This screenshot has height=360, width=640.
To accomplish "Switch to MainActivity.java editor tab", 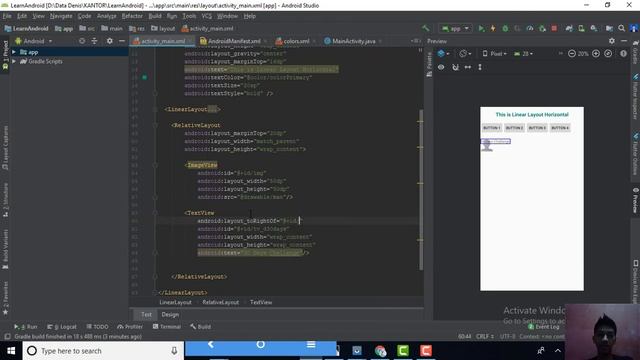I will [353, 41].
